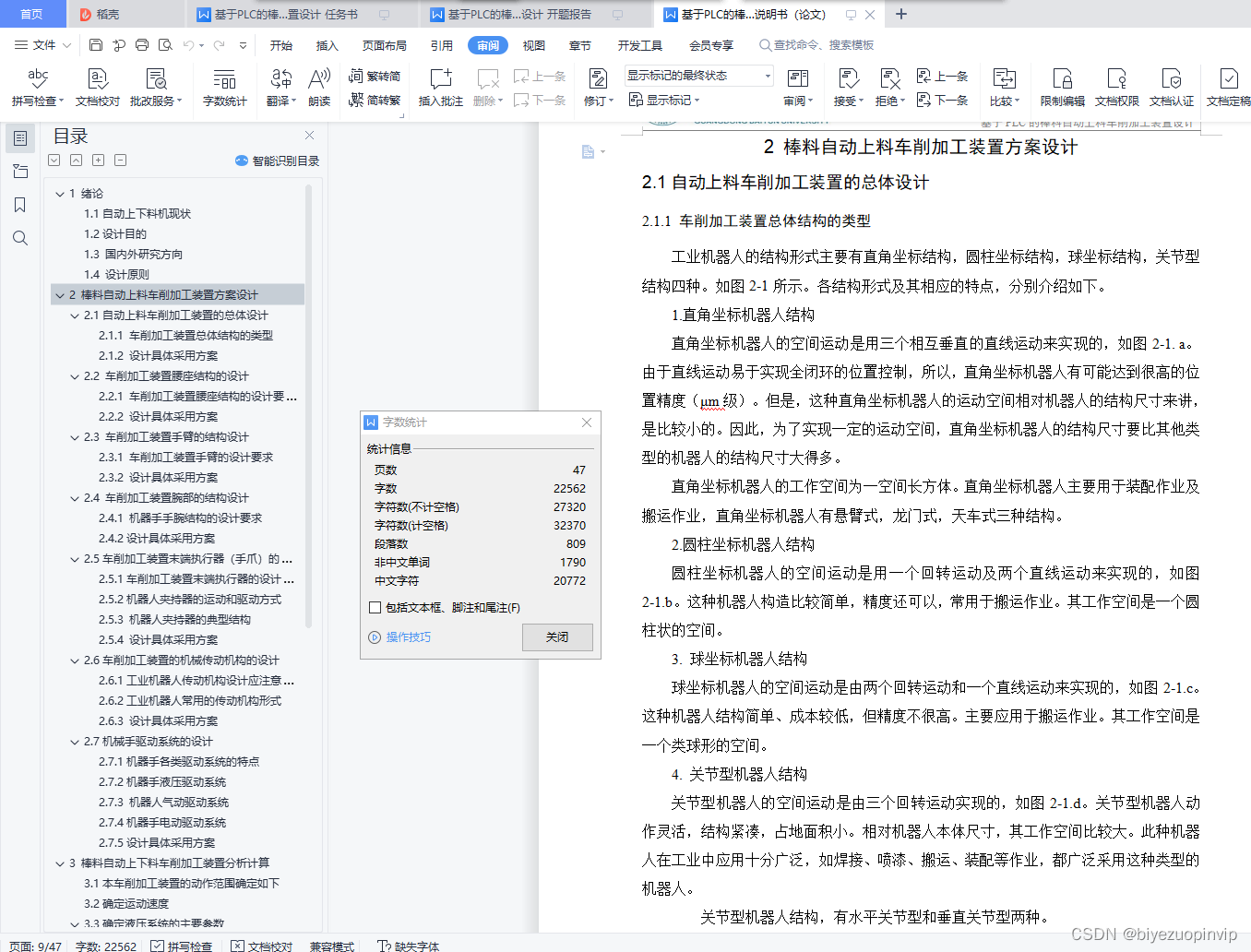Open the bookmark panel in left sidebar
The width and height of the screenshot is (1251, 952).
(x=19, y=205)
